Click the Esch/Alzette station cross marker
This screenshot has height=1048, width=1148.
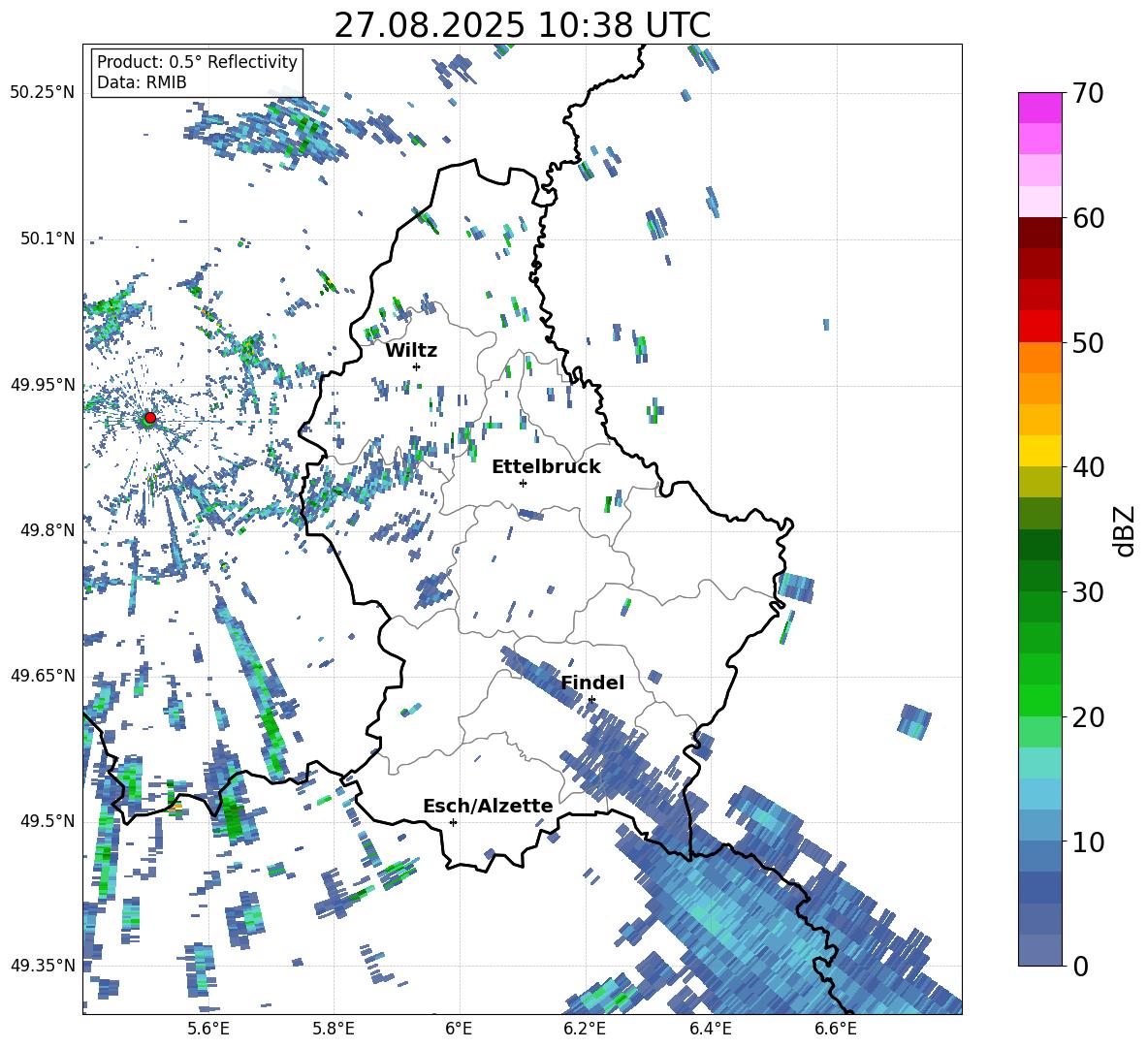(x=453, y=822)
